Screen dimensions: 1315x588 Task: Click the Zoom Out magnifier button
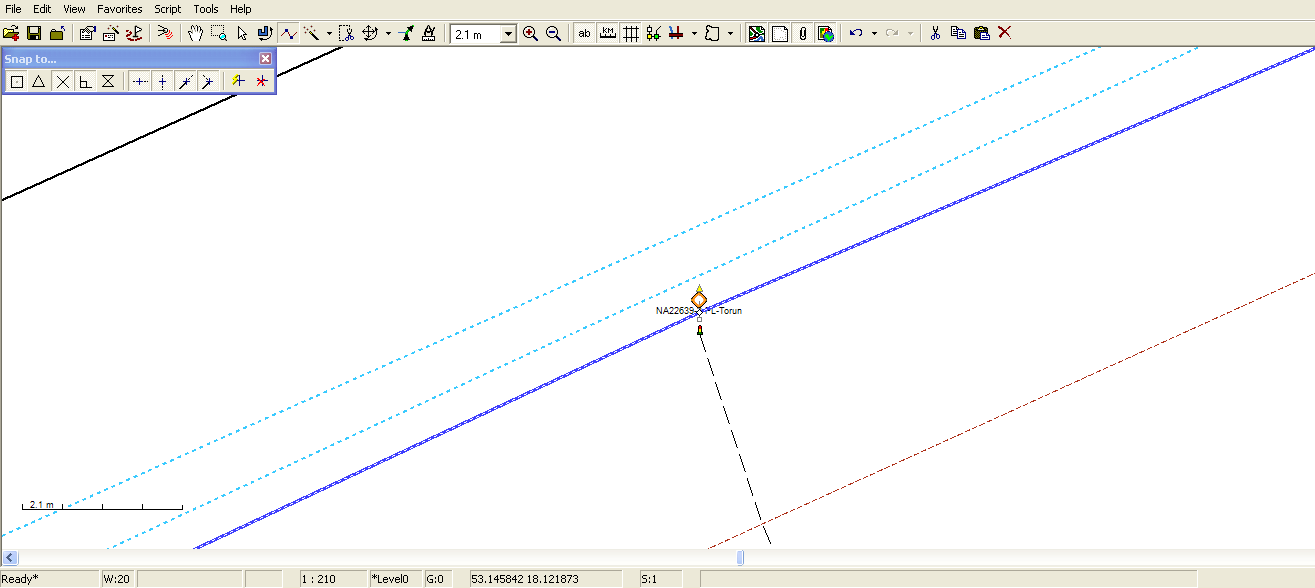coord(553,33)
